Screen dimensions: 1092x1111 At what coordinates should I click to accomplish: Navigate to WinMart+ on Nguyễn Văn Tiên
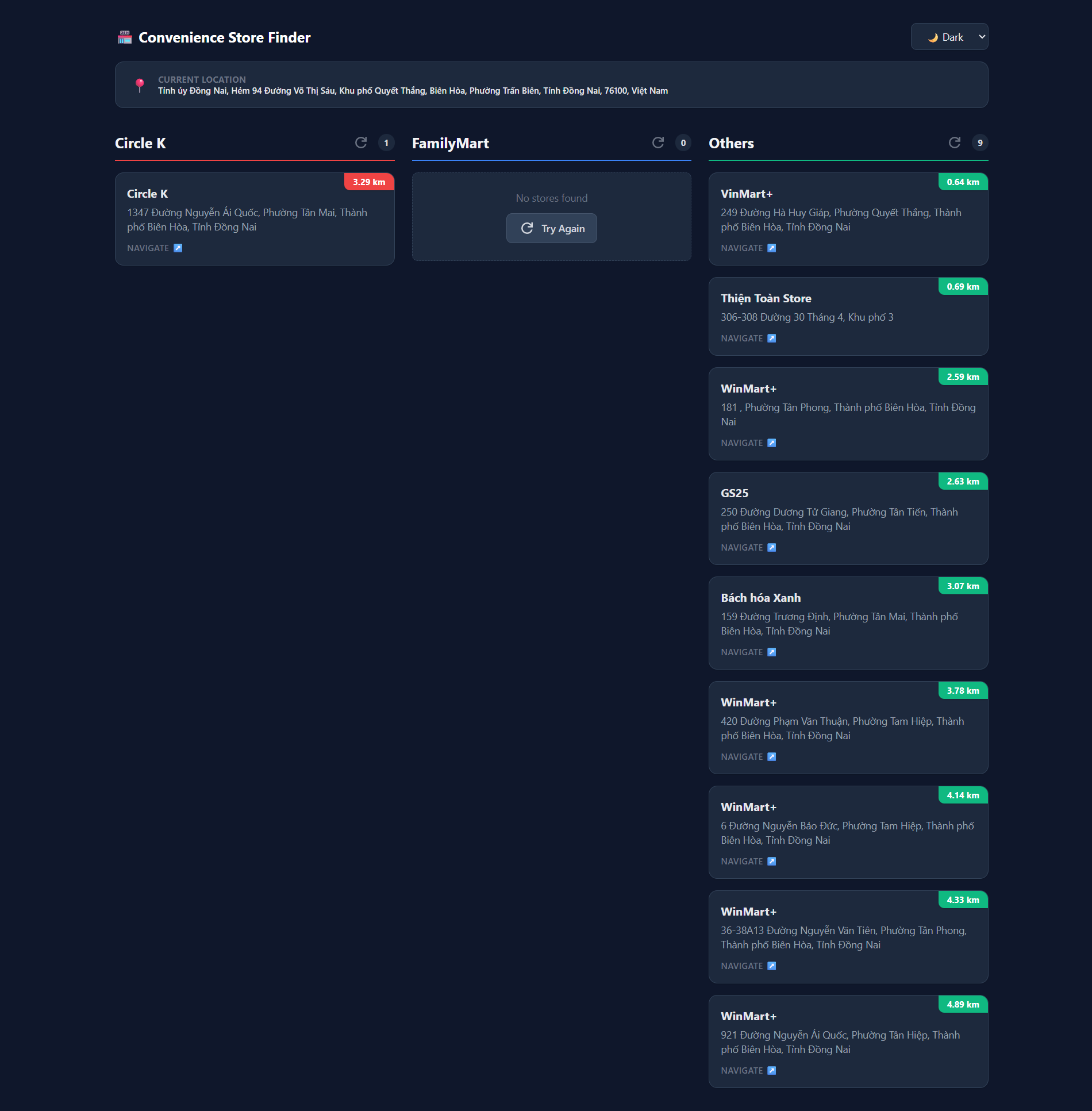(x=748, y=966)
